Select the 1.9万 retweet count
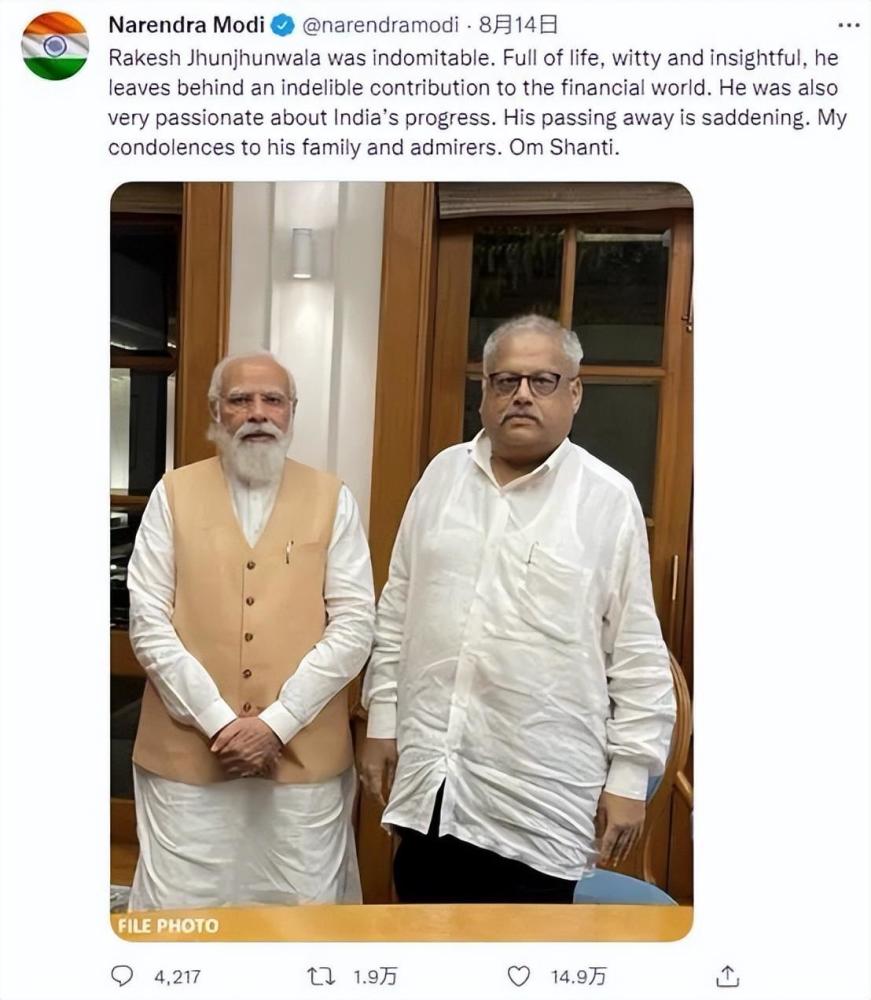Viewport: 871px width, 1000px height. pyautogui.click(x=375, y=976)
